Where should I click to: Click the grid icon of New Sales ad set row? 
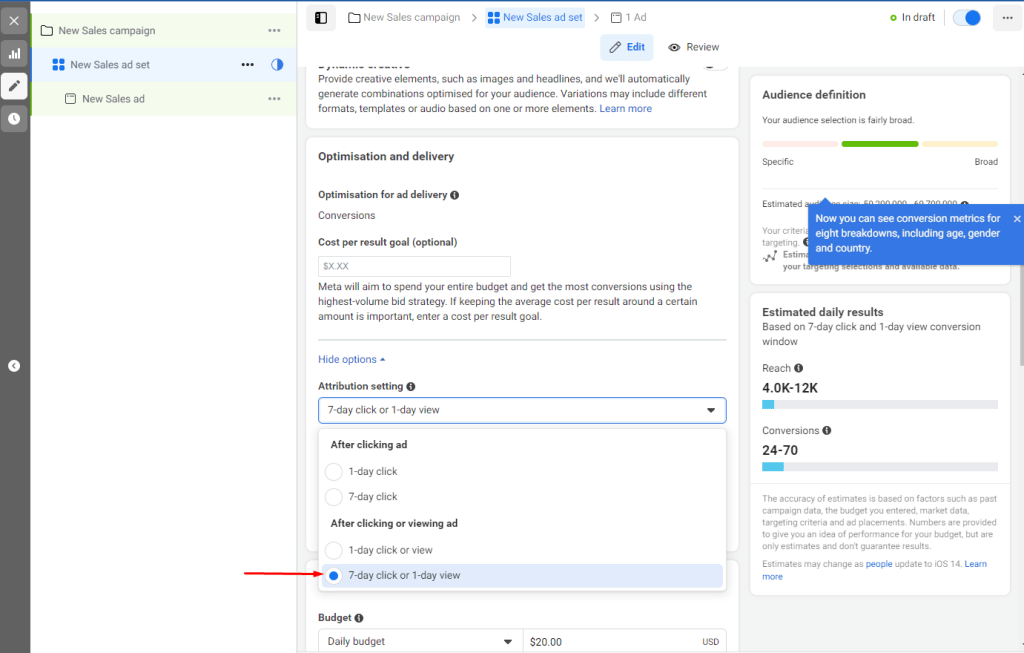point(58,65)
